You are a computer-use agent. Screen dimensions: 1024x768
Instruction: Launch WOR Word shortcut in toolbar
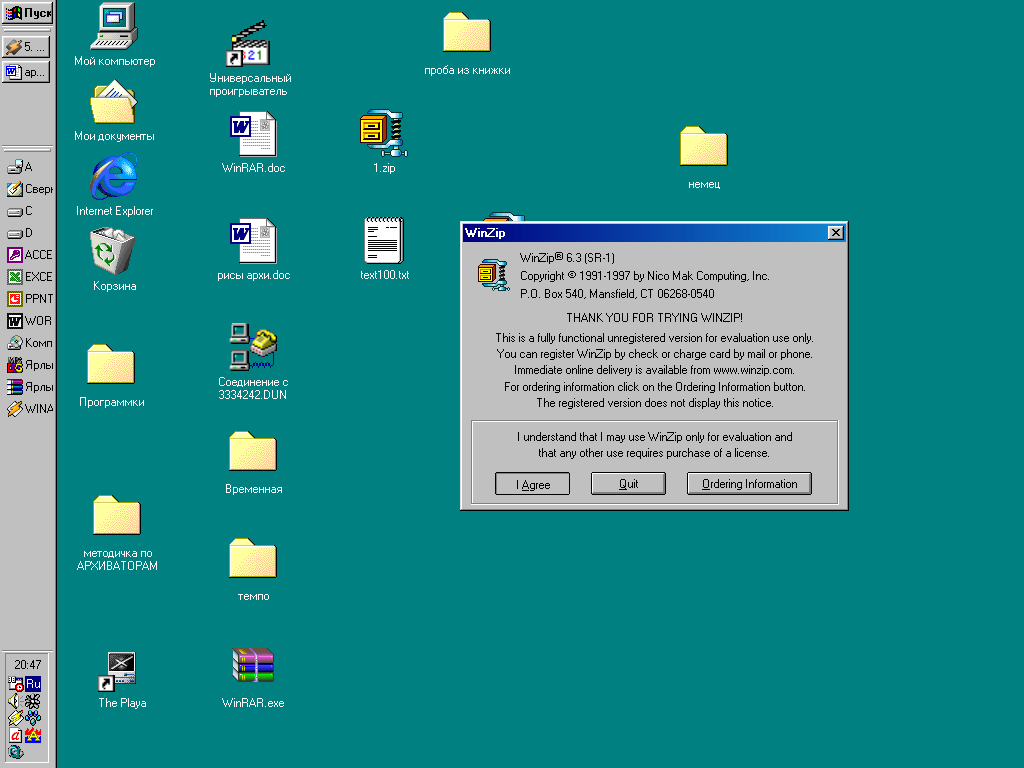(29, 321)
